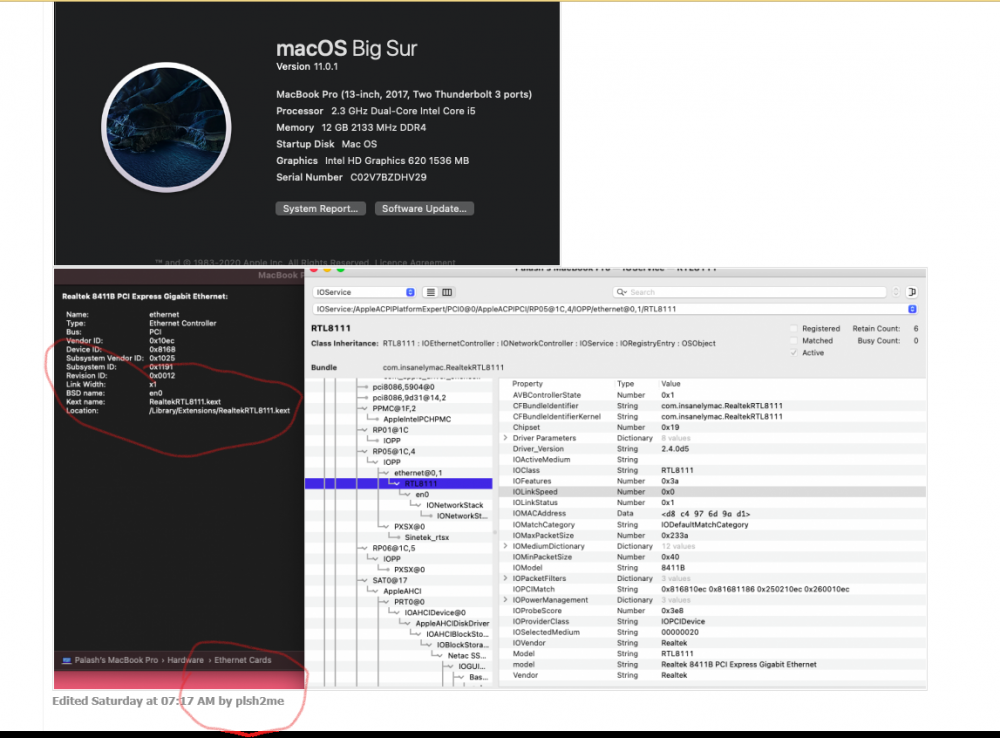
Task: Open the IOService plane dropdown
Action: [364, 292]
